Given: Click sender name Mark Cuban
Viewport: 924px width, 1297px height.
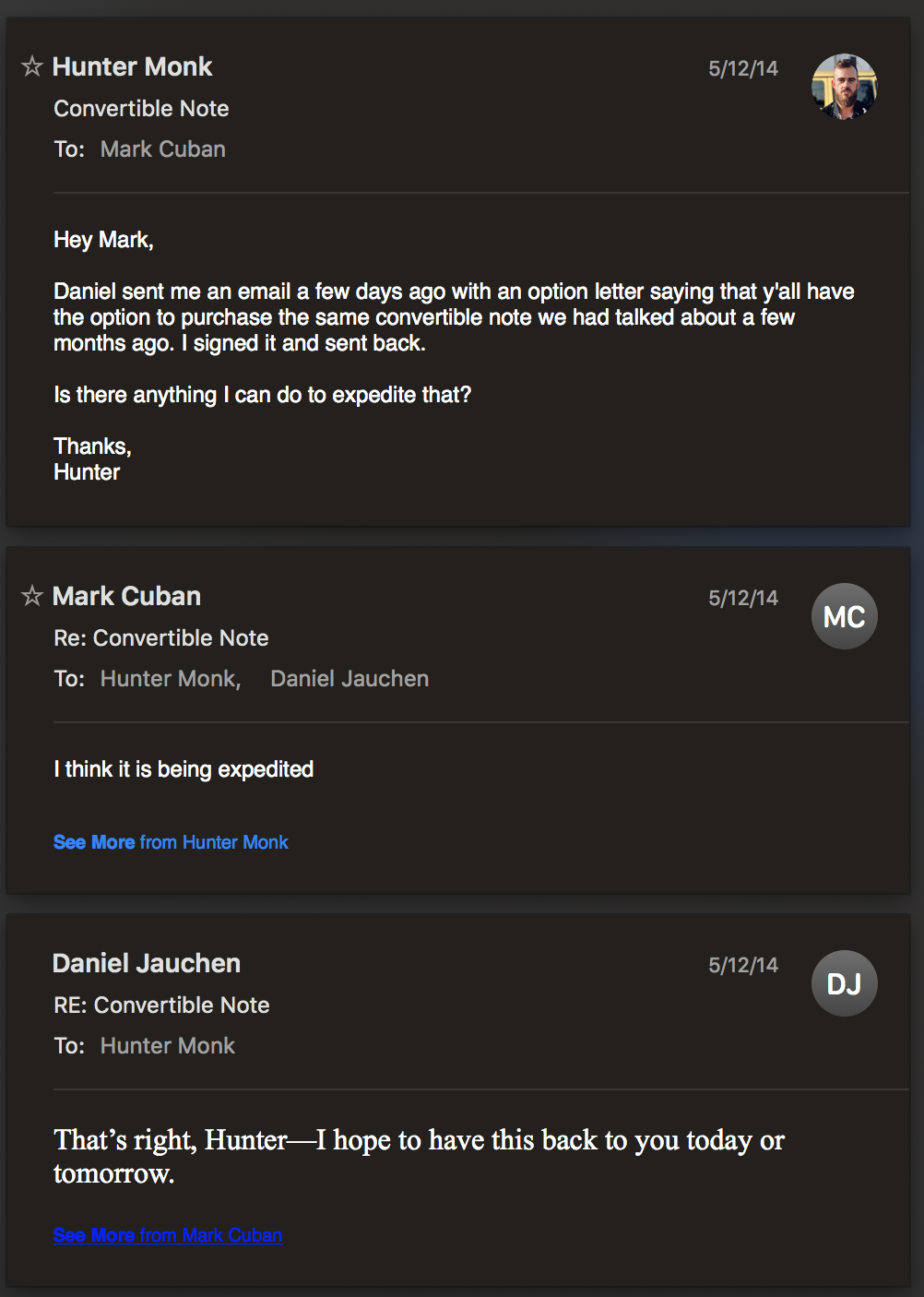Looking at the screenshot, I should [126, 596].
